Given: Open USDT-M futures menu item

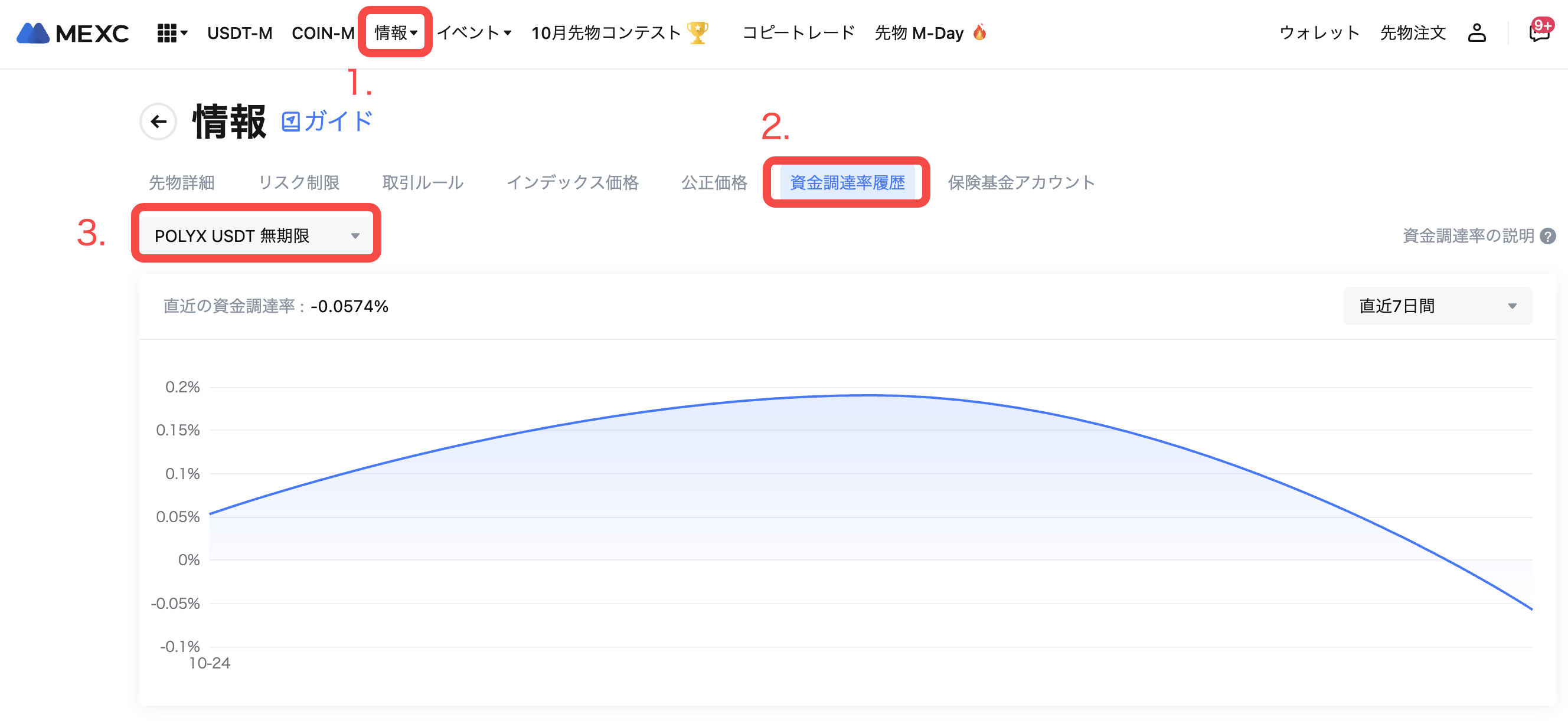Looking at the screenshot, I should [239, 33].
